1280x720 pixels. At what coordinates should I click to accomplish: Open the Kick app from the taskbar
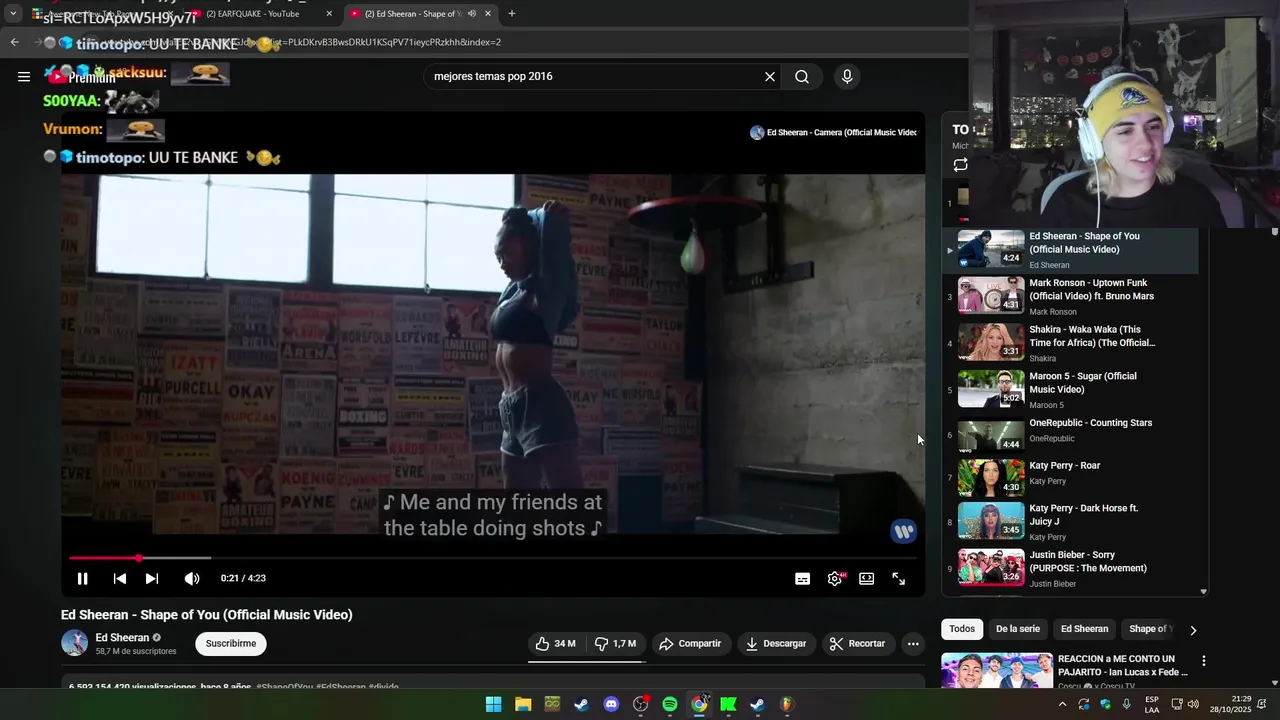[728, 704]
